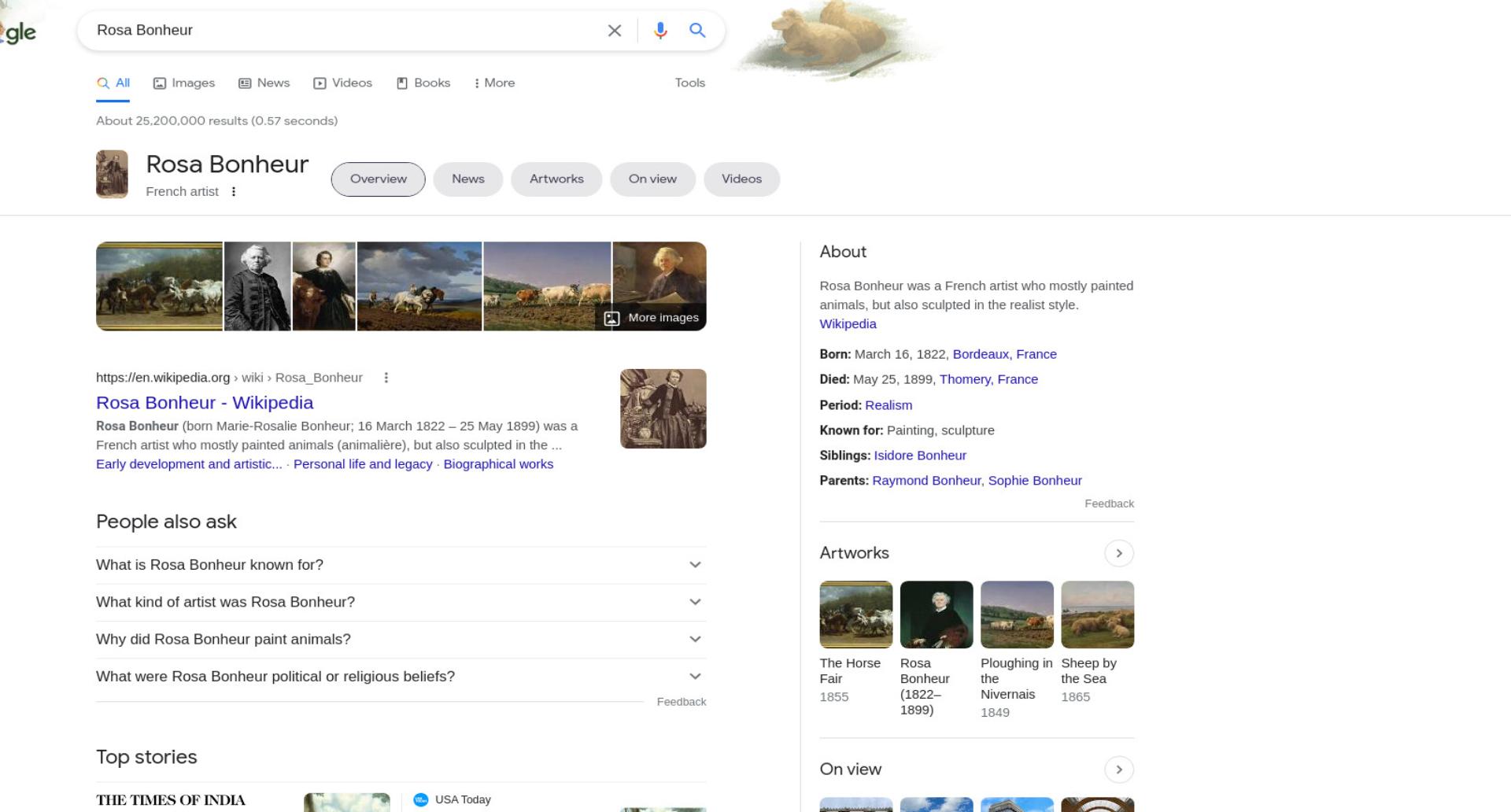This screenshot has width=1511, height=812.
Task: Open the Realism period link
Action: click(x=888, y=405)
